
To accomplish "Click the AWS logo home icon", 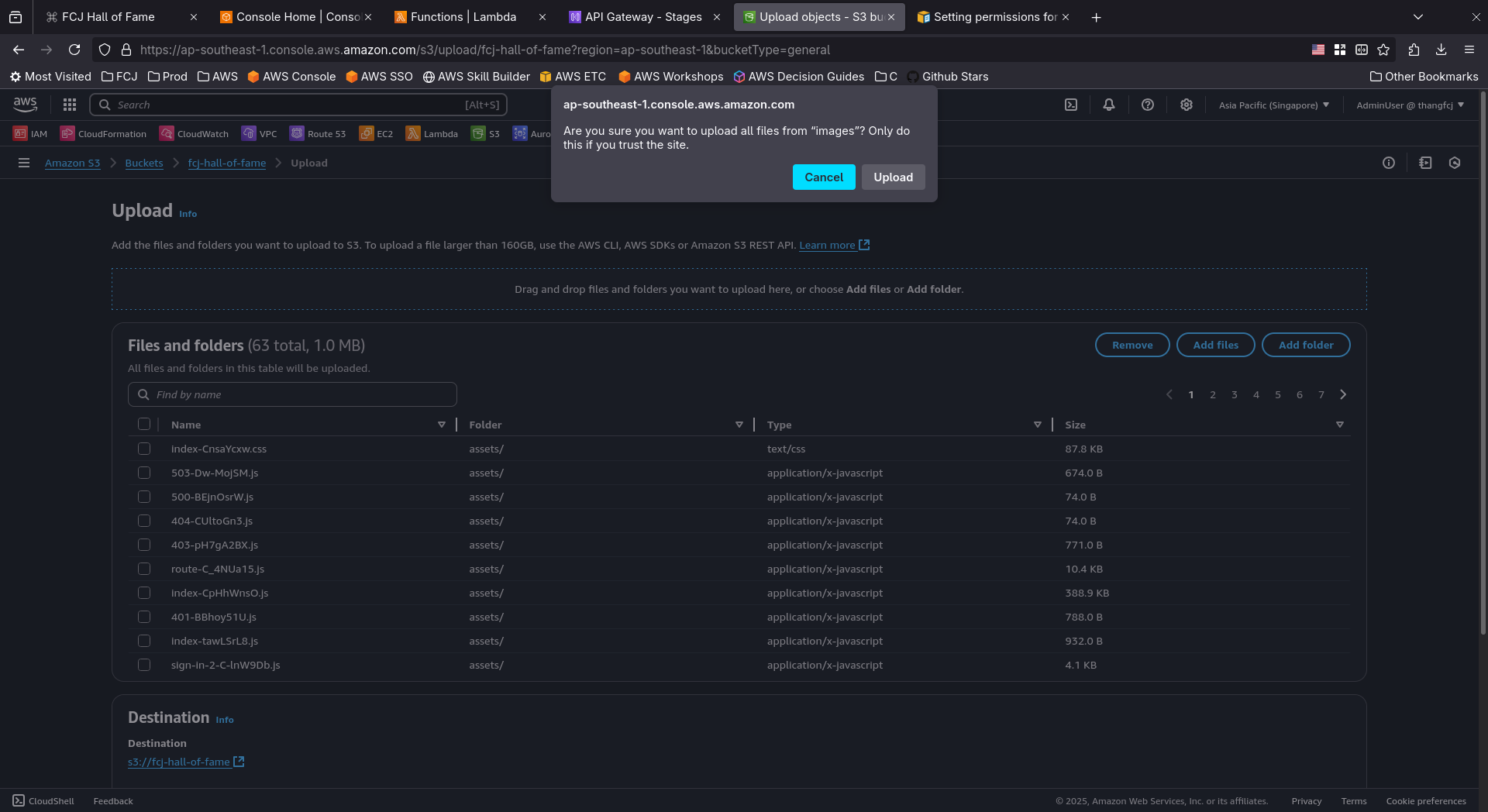I will 25,105.
